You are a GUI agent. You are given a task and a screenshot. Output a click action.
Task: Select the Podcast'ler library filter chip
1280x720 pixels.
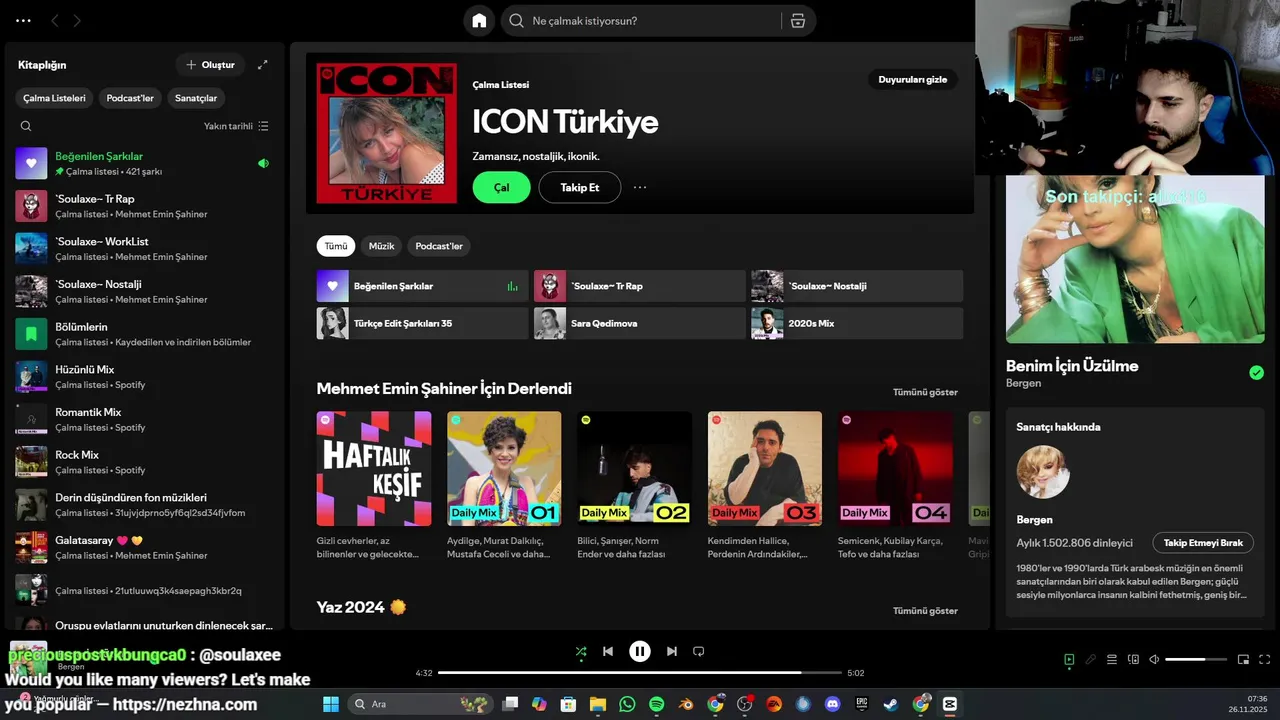(x=130, y=98)
